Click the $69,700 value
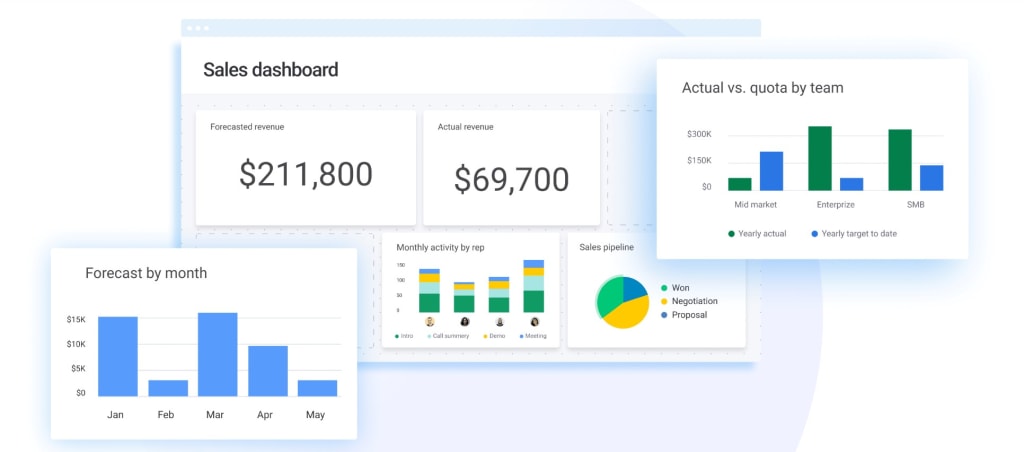Image resolution: width=1024 pixels, height=452 pixels. 512,179
